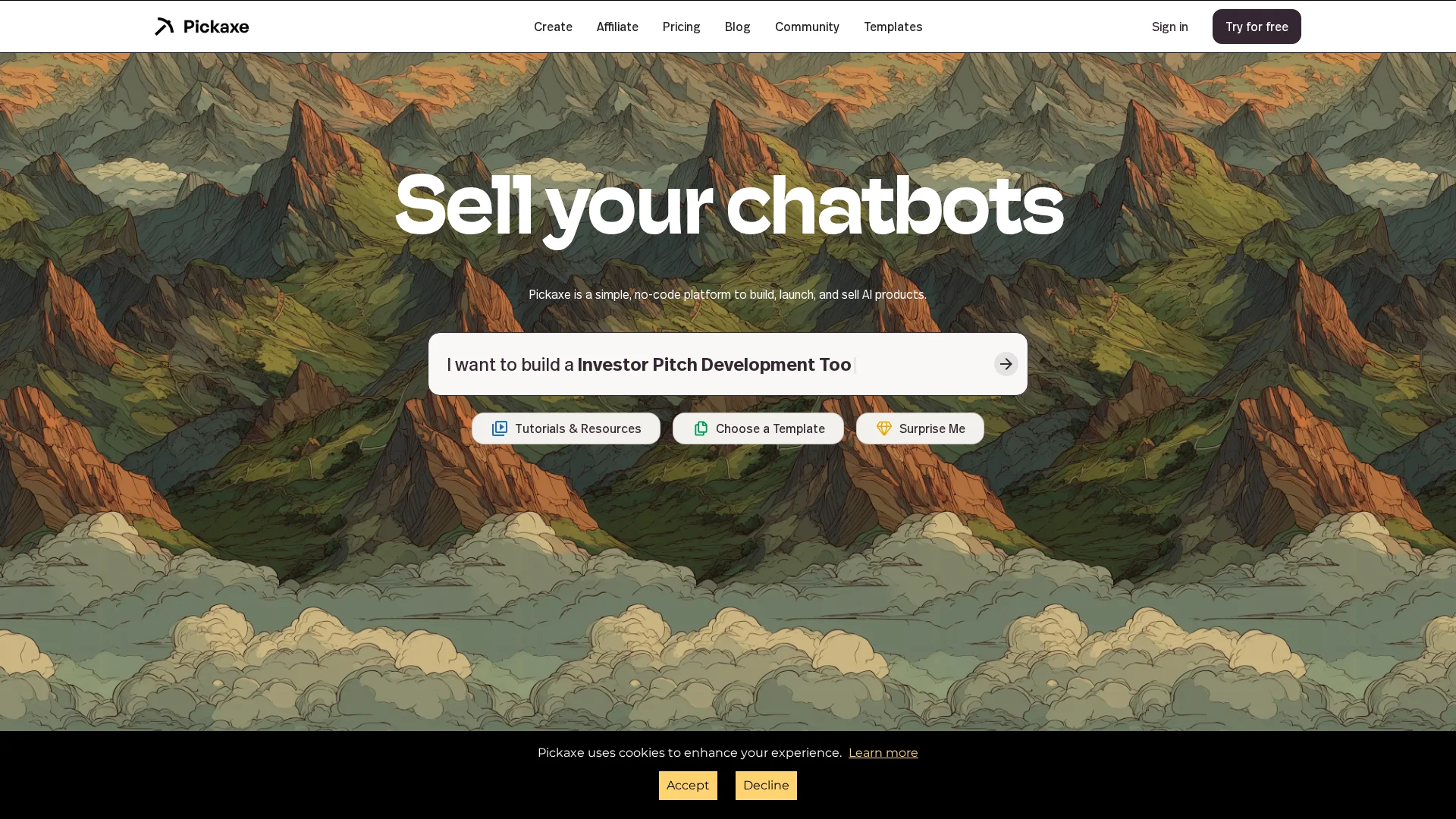Click the Pickaxe logo icon

click(165, 27)
